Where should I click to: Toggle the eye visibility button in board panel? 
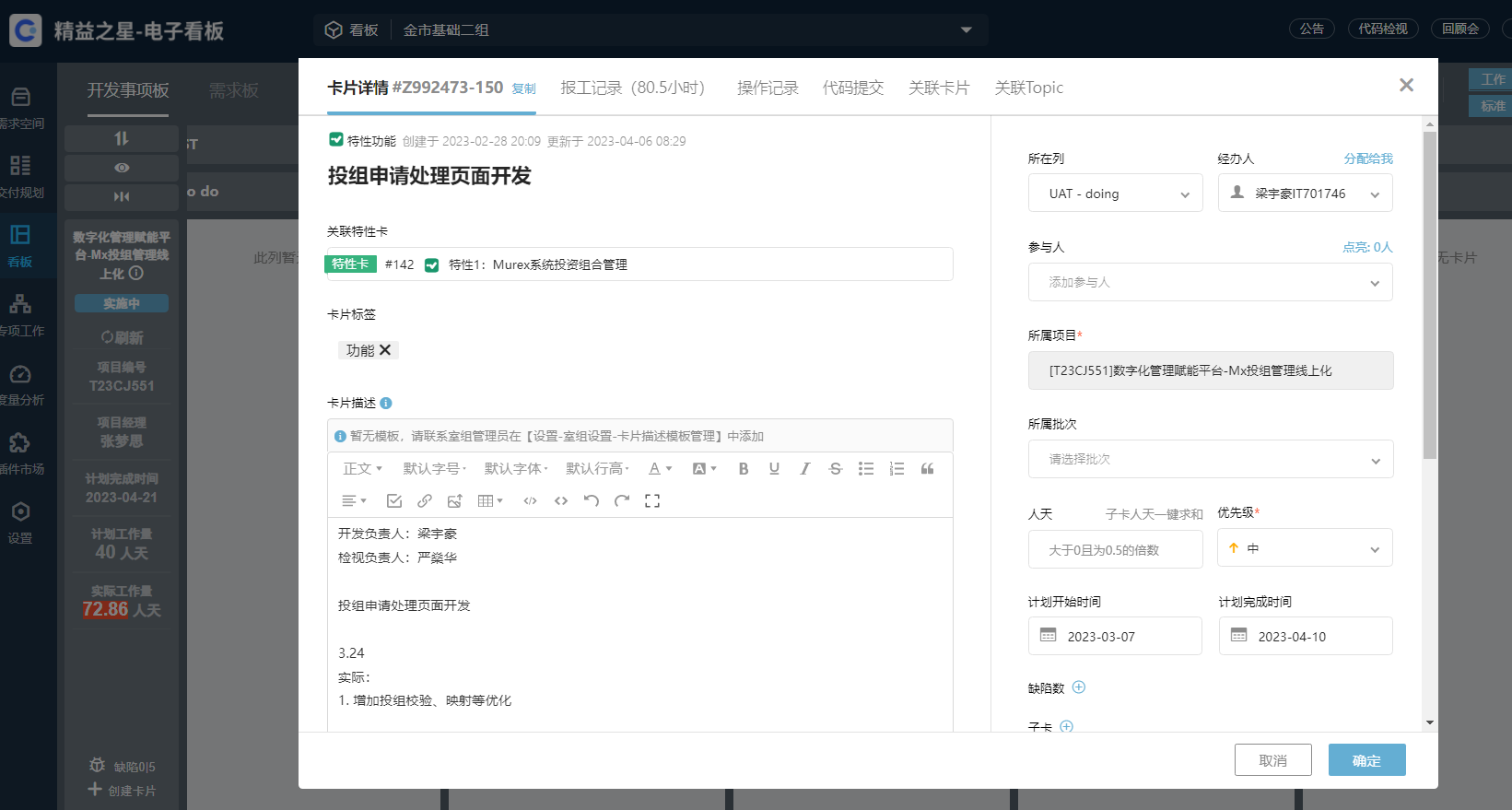pyautogui.click(x=122, y=168)
